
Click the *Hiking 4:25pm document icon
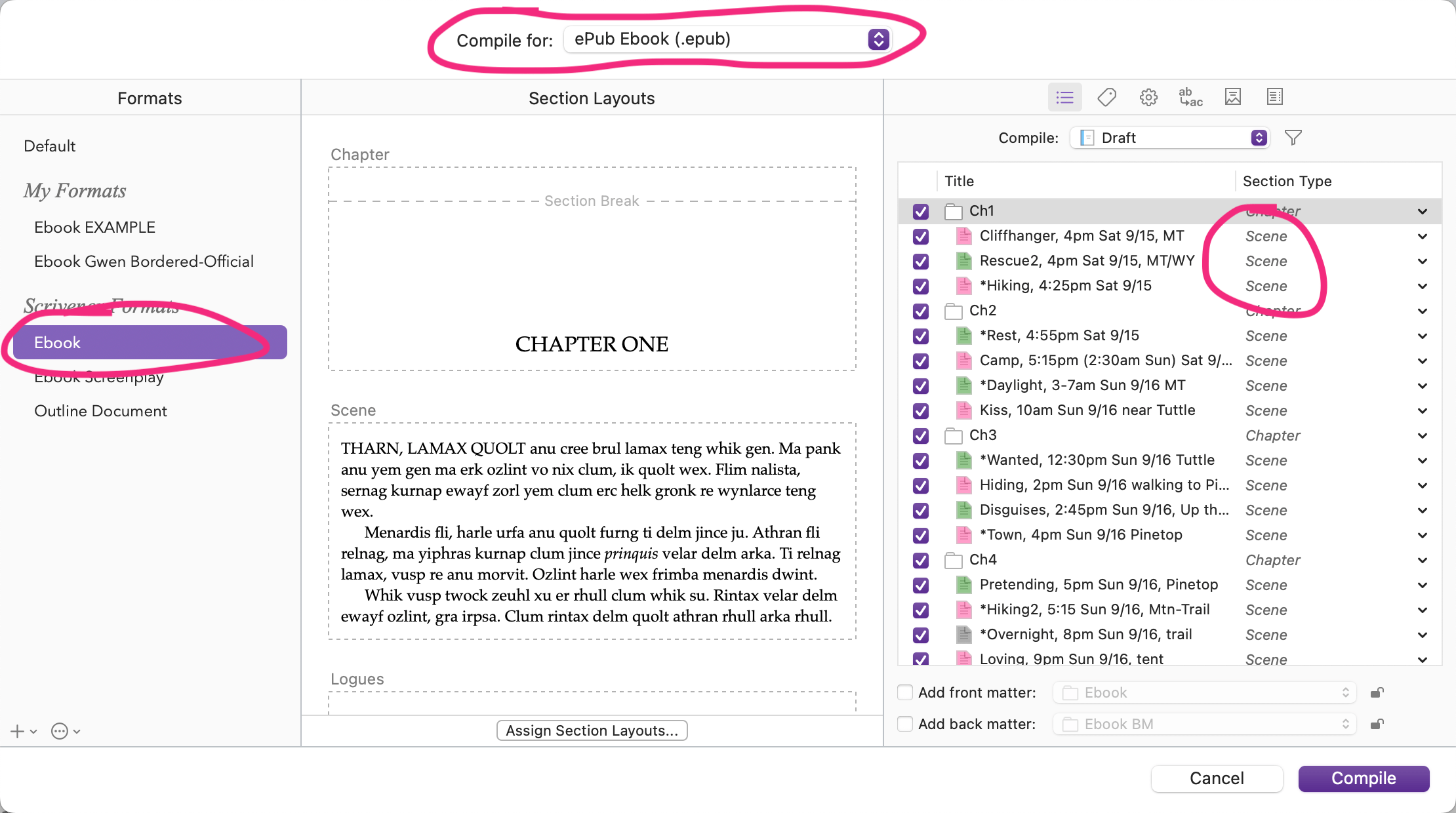(963, 286)
